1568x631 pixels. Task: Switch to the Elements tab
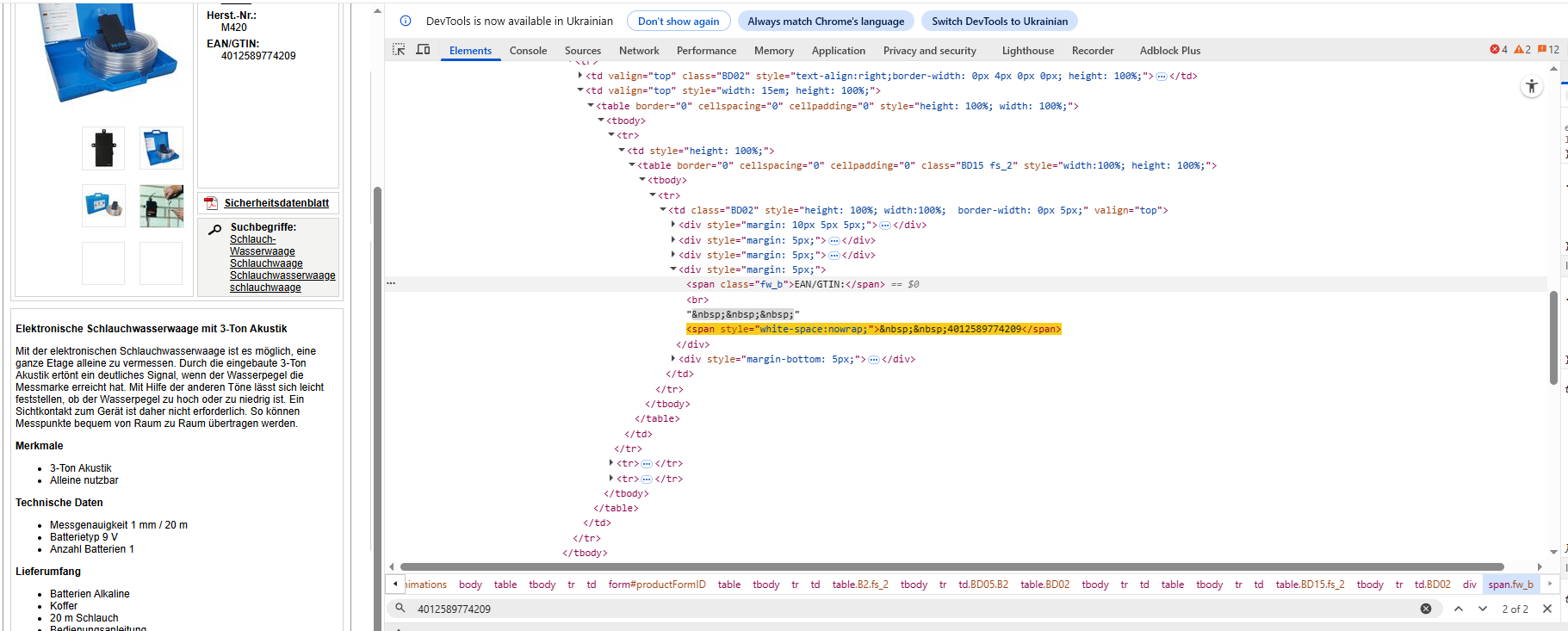click(x=470, y=51)
